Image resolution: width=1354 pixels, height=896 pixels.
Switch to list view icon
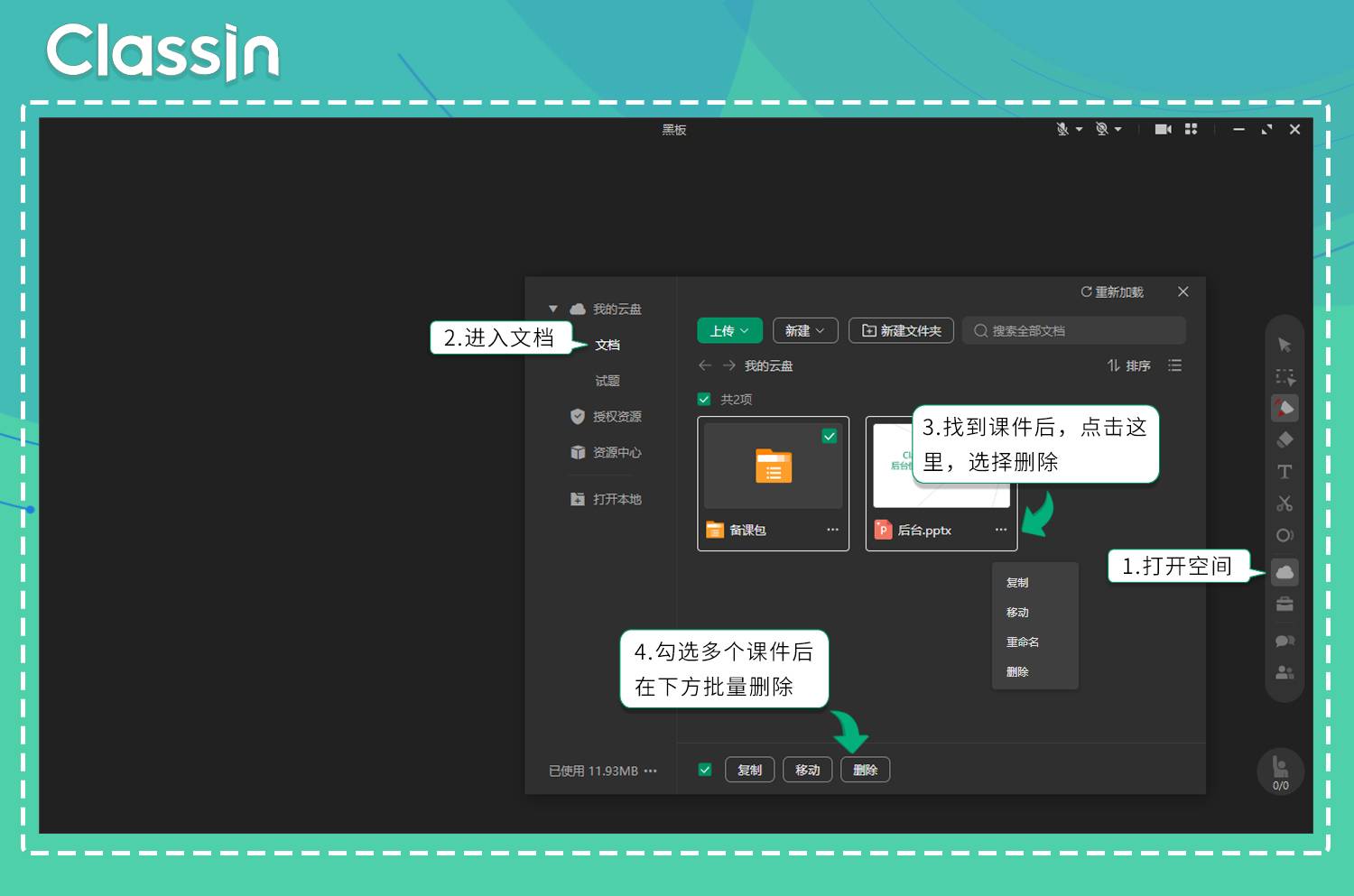[1174, 365]
